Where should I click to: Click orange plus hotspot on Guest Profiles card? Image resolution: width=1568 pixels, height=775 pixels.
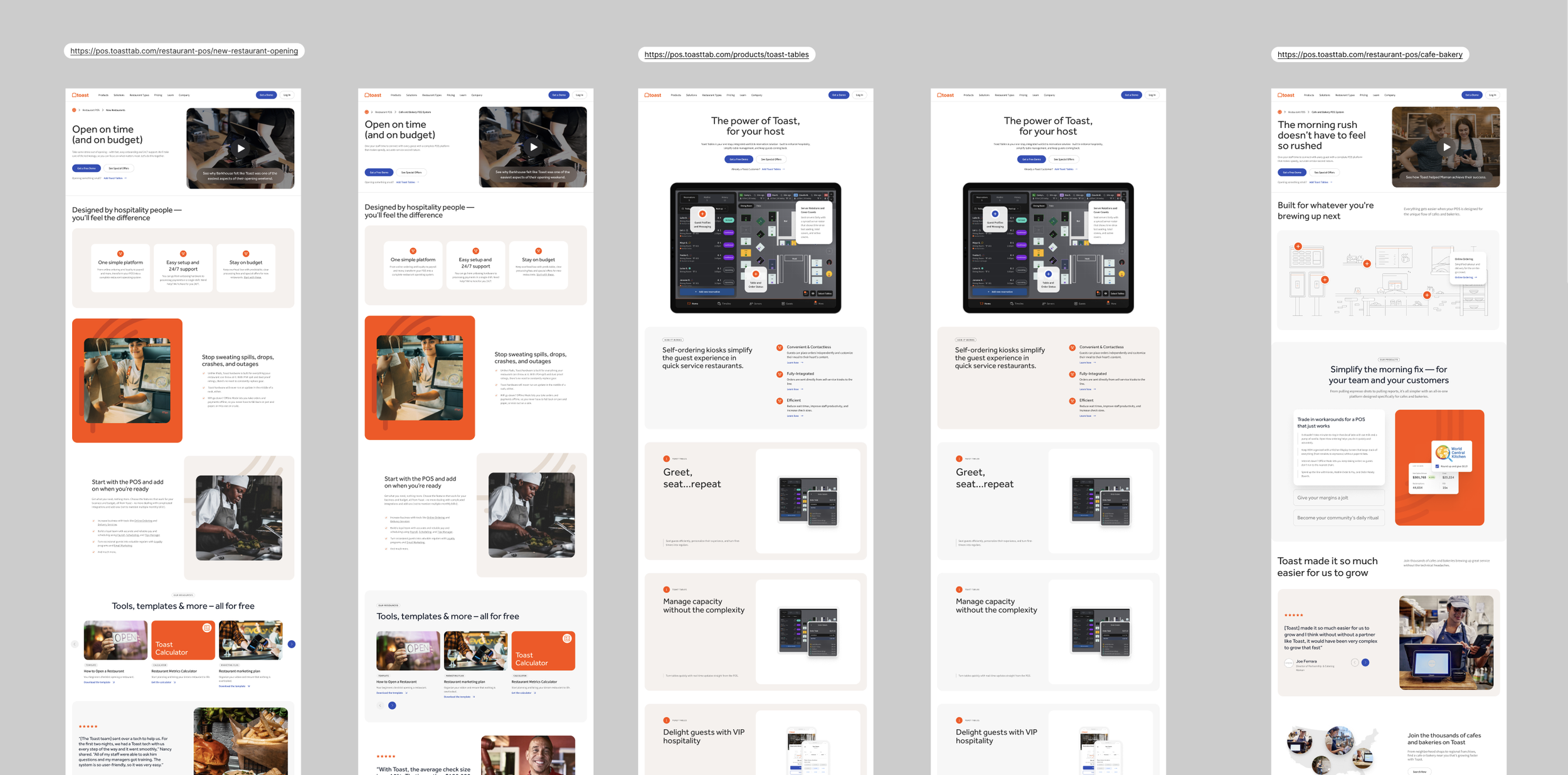702,214
